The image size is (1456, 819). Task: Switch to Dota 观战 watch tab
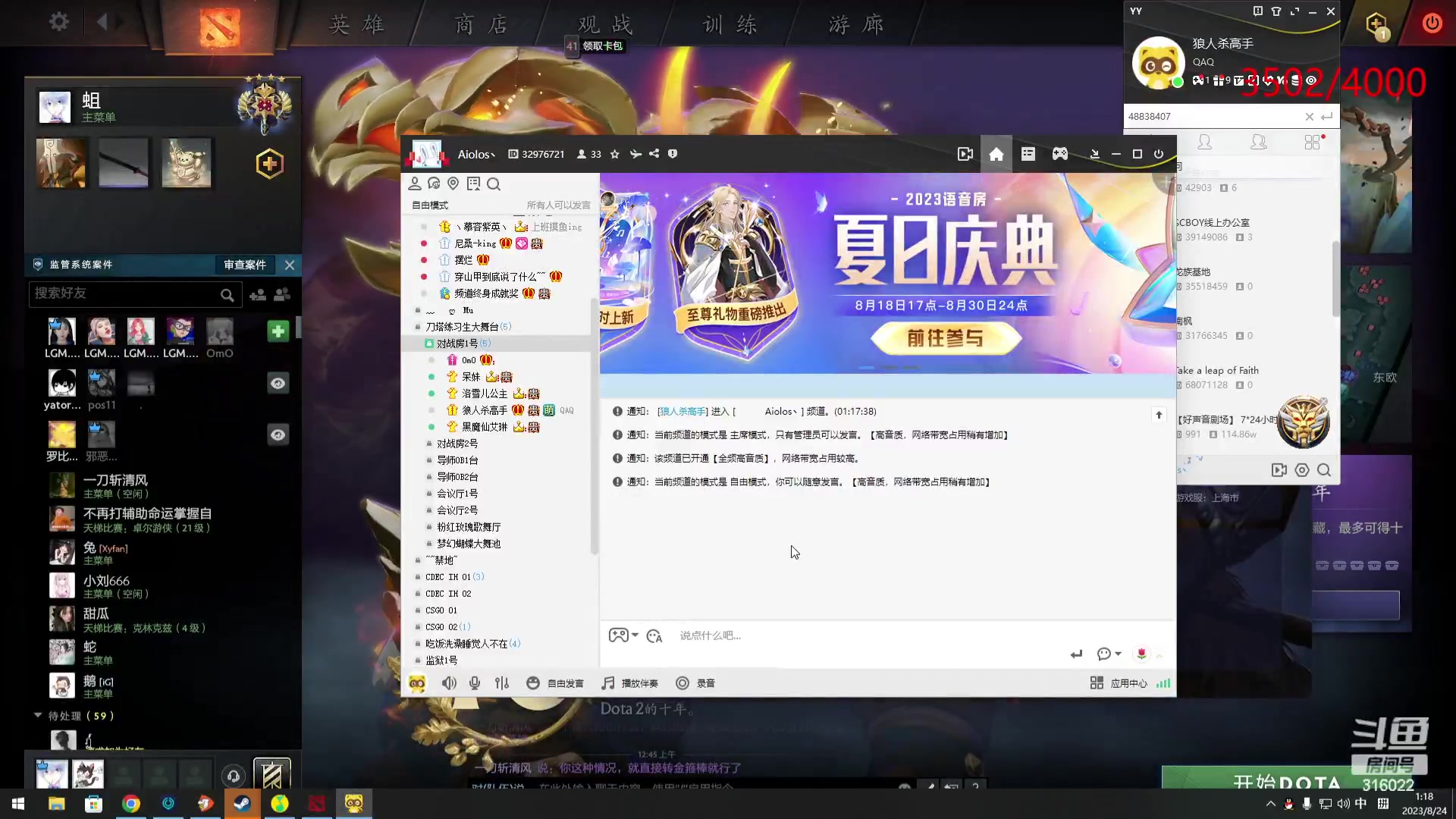coord(604,25)
